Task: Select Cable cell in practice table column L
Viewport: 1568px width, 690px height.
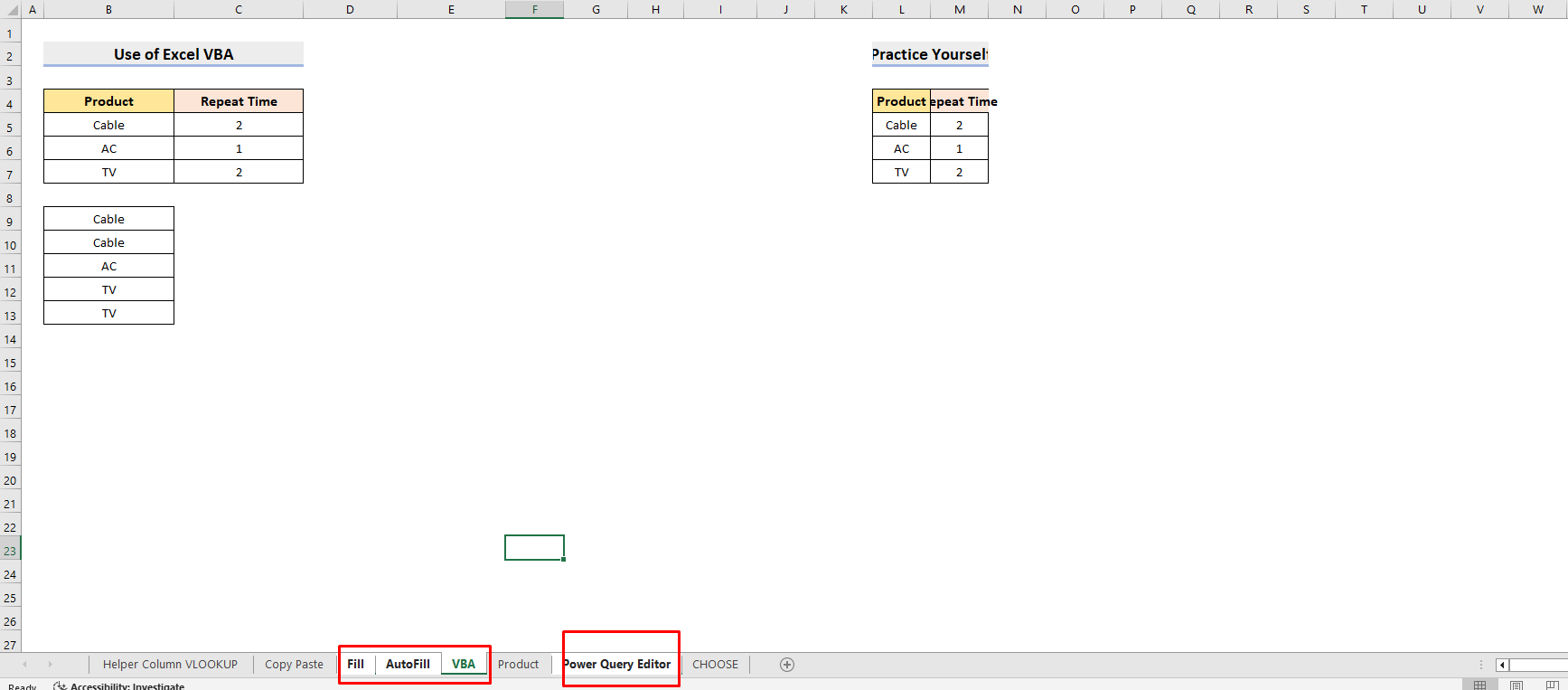Action: [x=901, y=125]
